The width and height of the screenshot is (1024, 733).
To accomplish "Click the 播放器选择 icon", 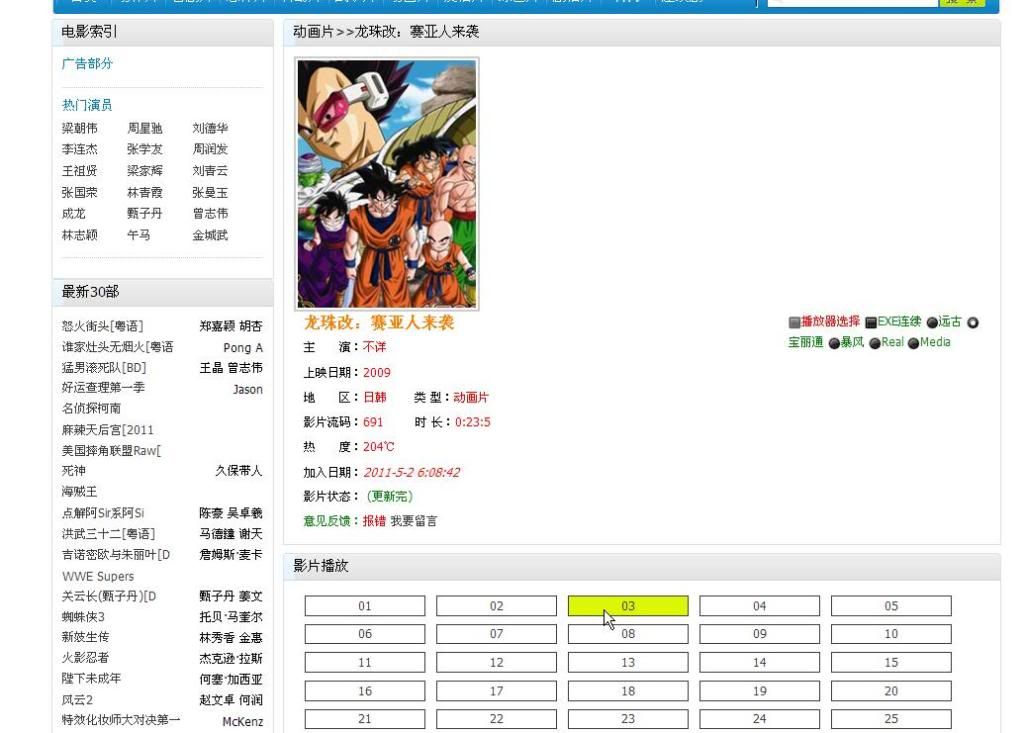I will (795, 323).
